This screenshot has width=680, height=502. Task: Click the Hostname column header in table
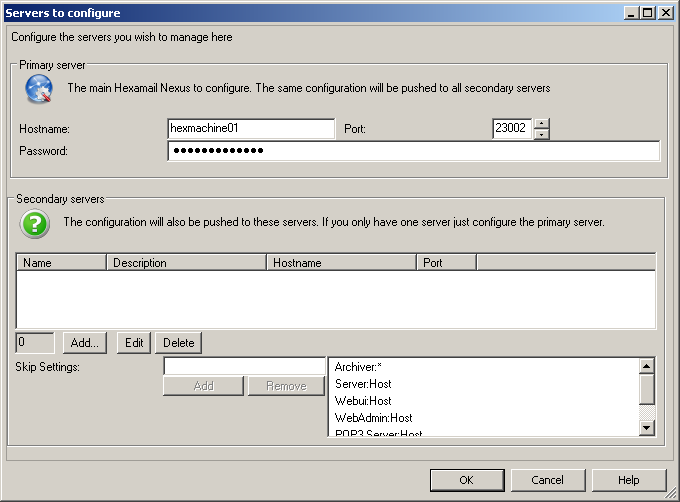point(341,263)
